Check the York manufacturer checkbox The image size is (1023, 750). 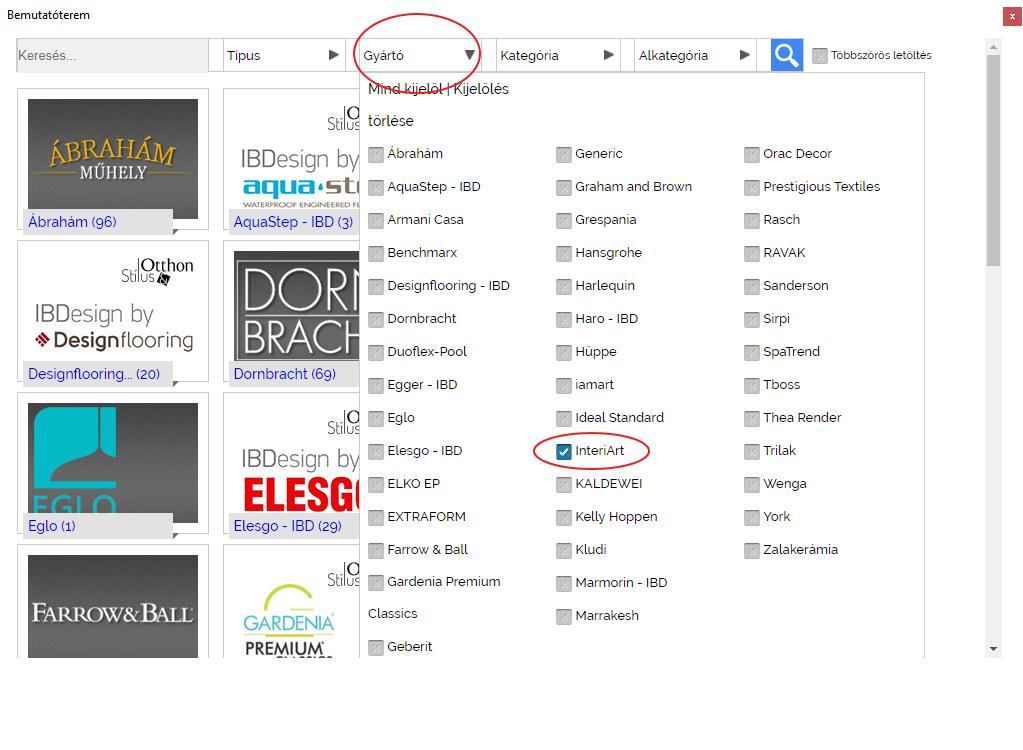tap(752, 518)
